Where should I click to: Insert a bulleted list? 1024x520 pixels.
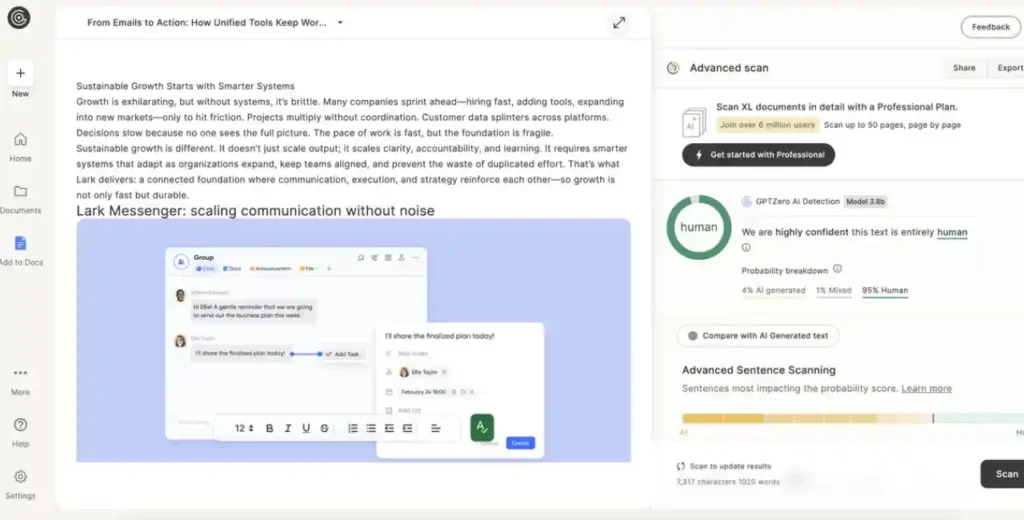(371, 429)
